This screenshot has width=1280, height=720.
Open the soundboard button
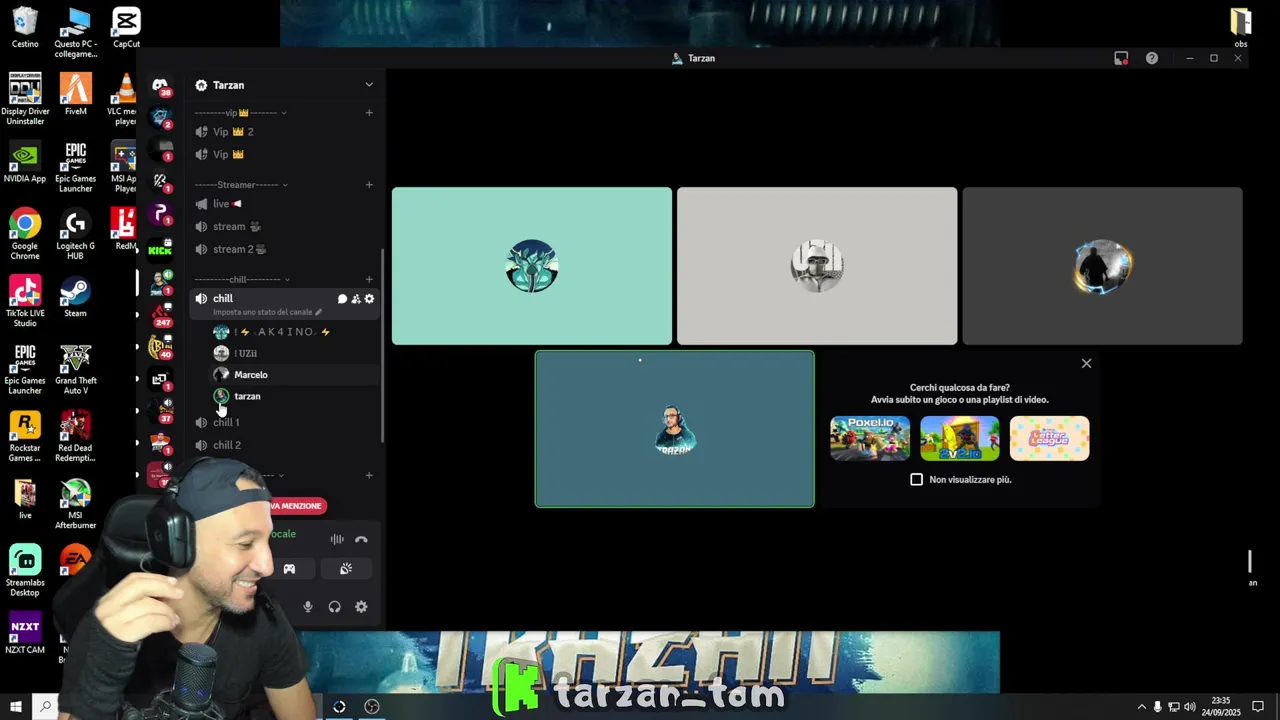click(346, 569)
